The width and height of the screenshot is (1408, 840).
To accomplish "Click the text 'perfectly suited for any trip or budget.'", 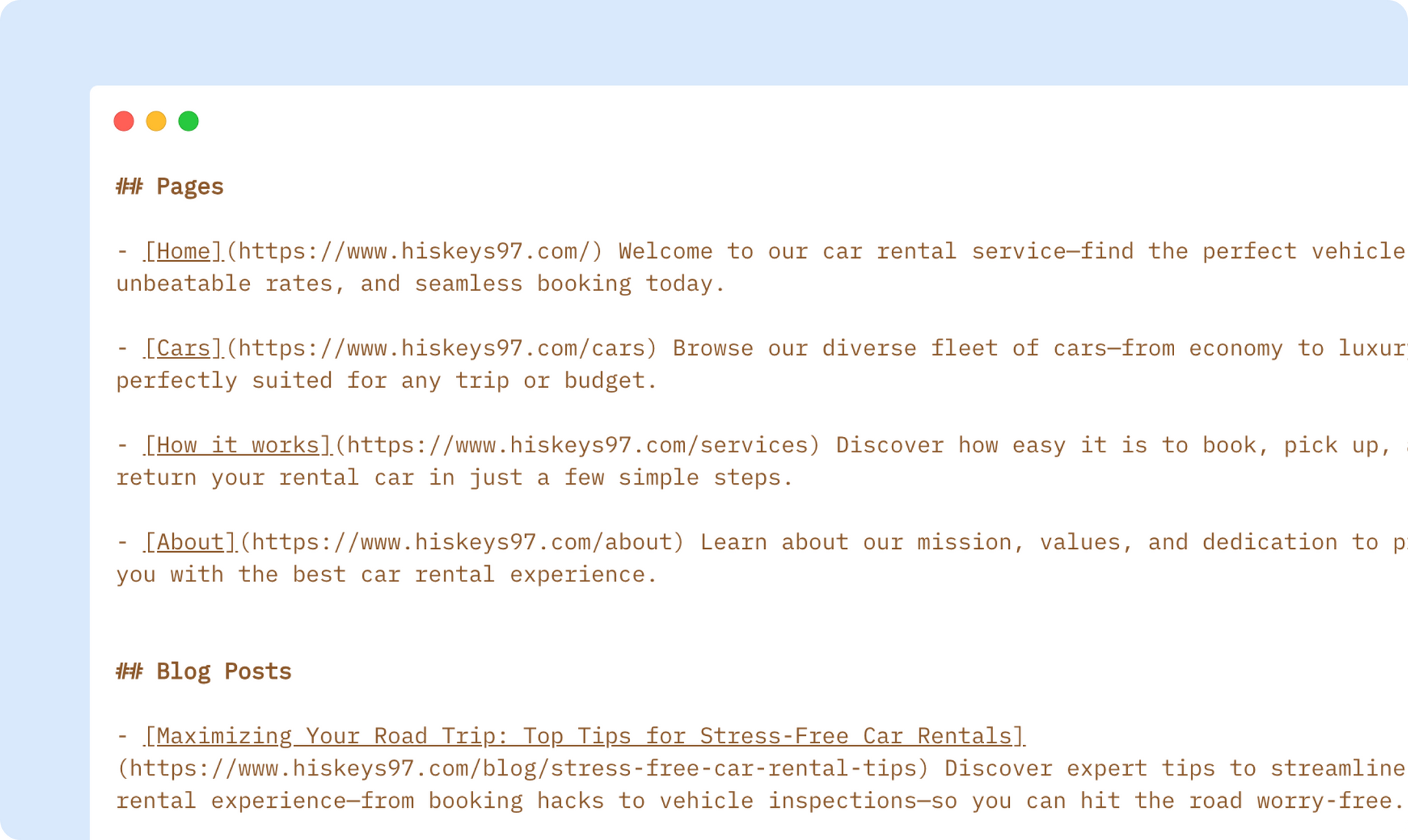I will point(386,380).
